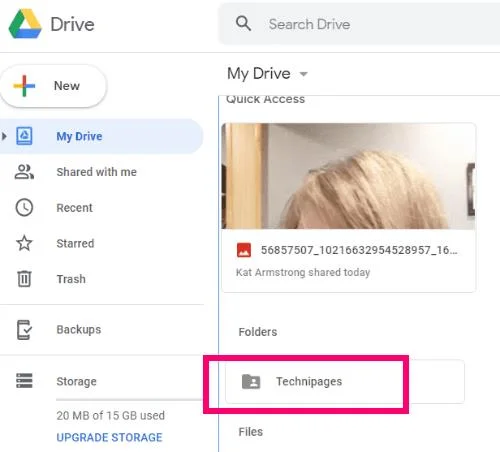Click the My Drive sidebar icon
500x452 pixels.
[x=24, y=136]
